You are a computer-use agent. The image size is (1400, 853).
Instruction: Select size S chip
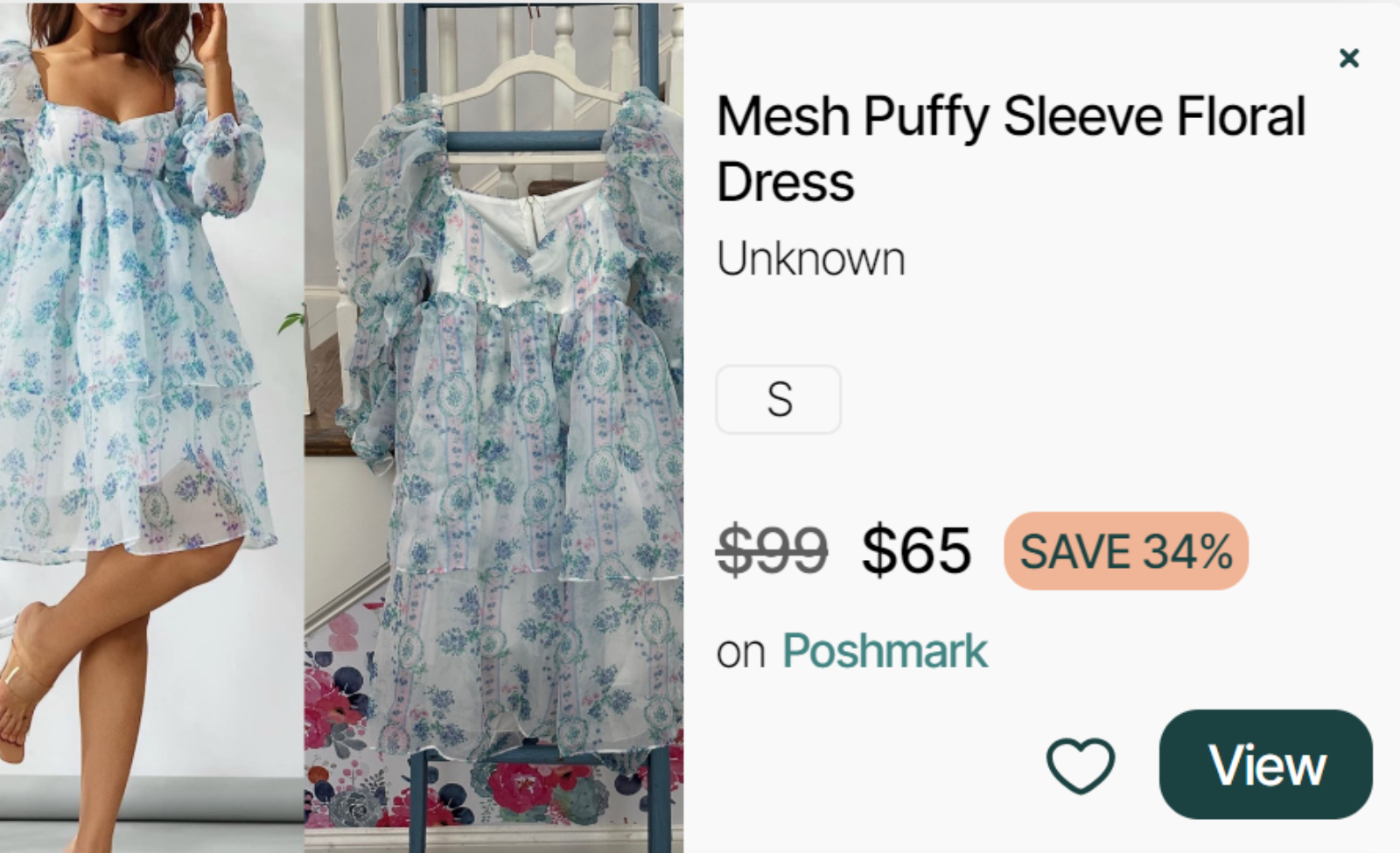(x=778, y=400)
